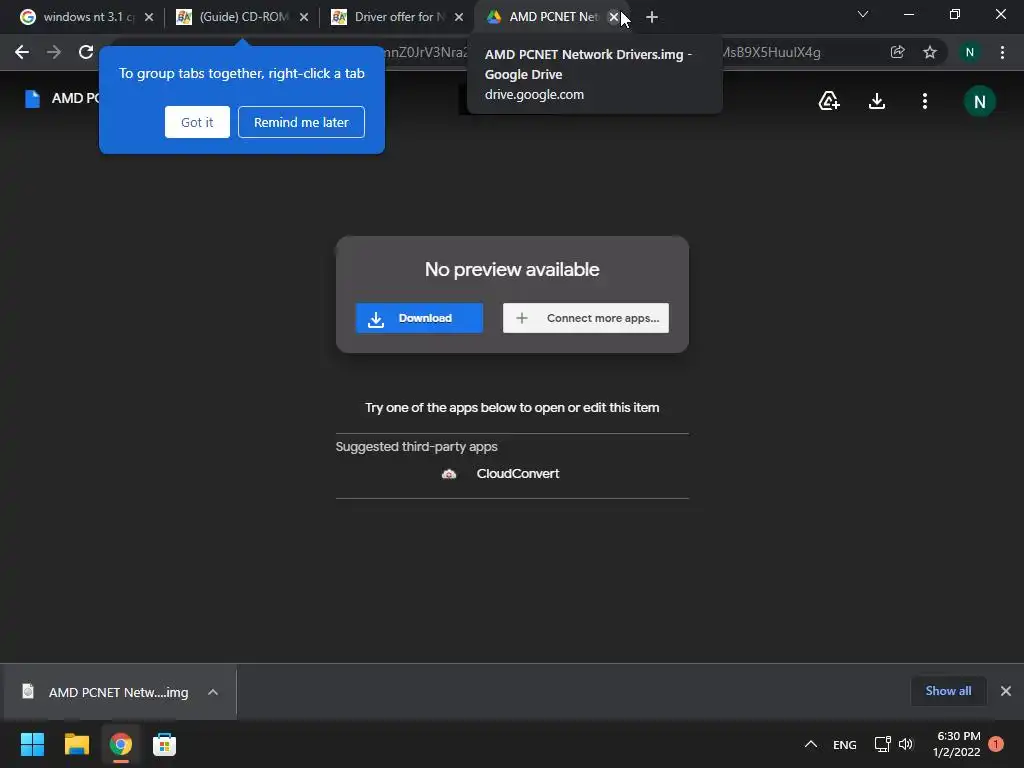
Task: Close the windows nt 3.1 tab
Action: (x=149, y=17)
